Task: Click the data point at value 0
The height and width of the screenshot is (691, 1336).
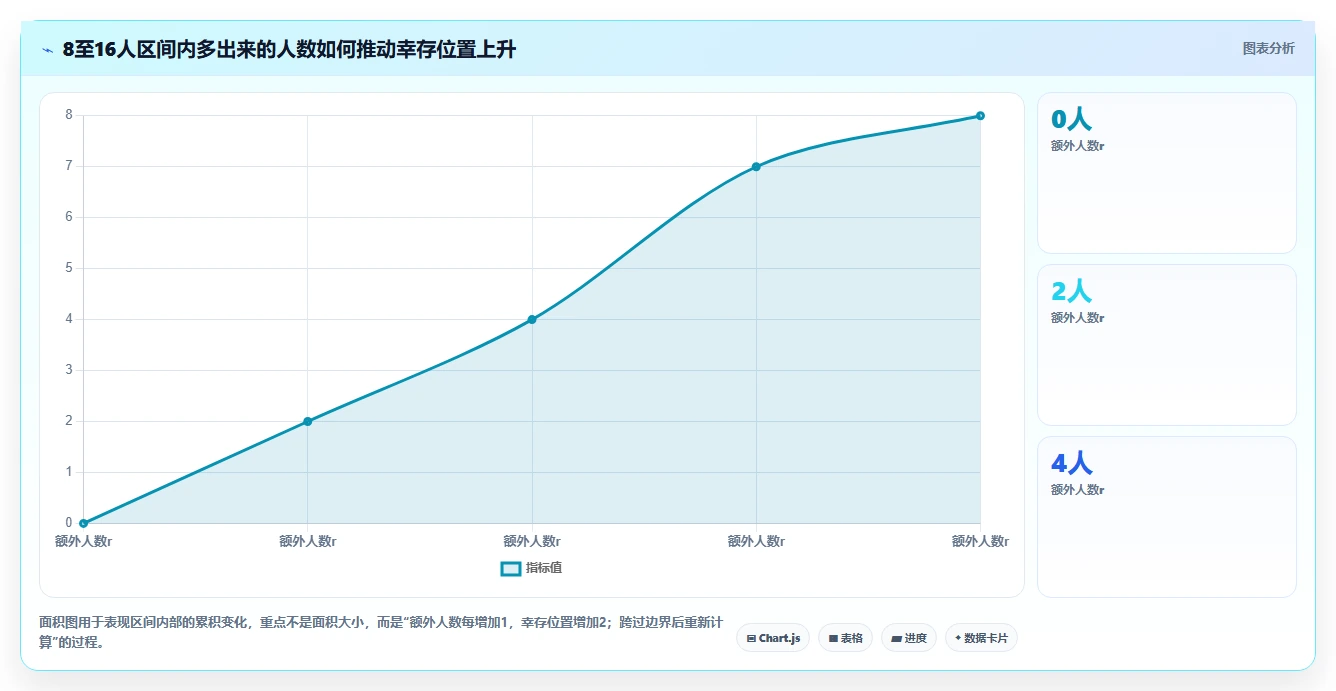Action: tap(83, 523)
